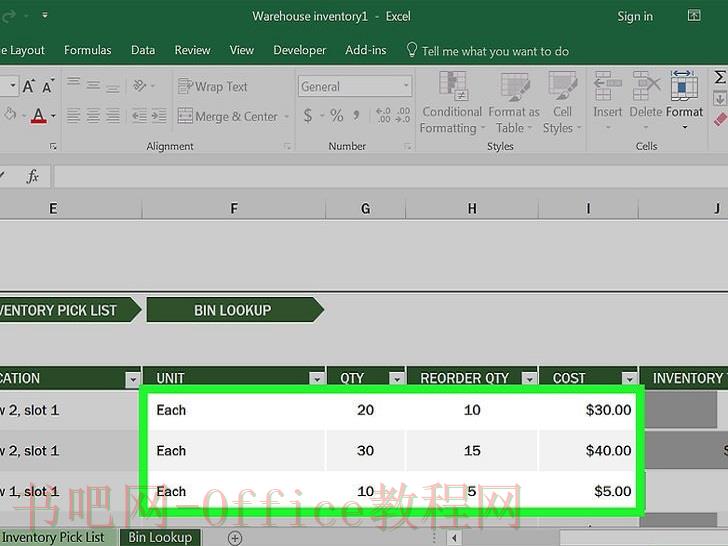Click the Delete cells icon
This screenshot has width=728, height=546.
(646, 86)
